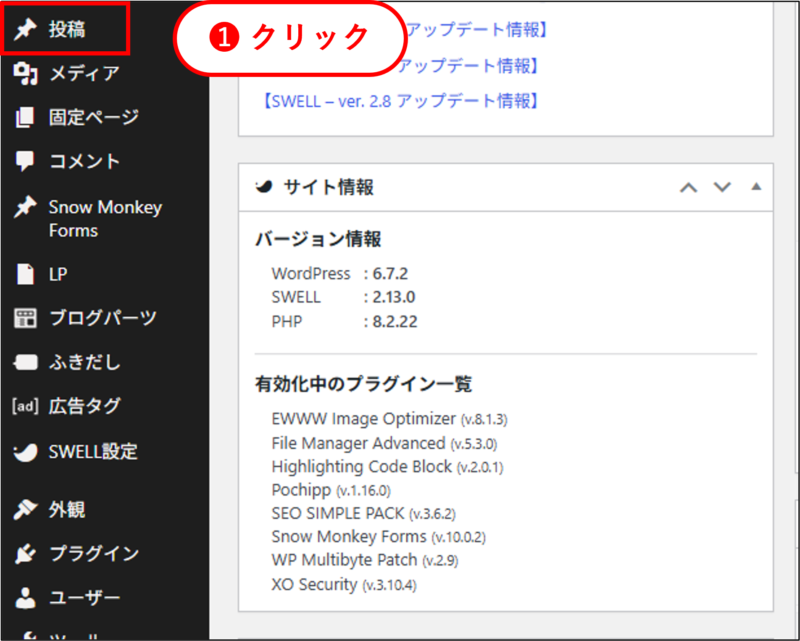The height and width of the screenshot is (641, 800).
Task: Click the コメント speech bubble icon
Action: click(25, 161)
